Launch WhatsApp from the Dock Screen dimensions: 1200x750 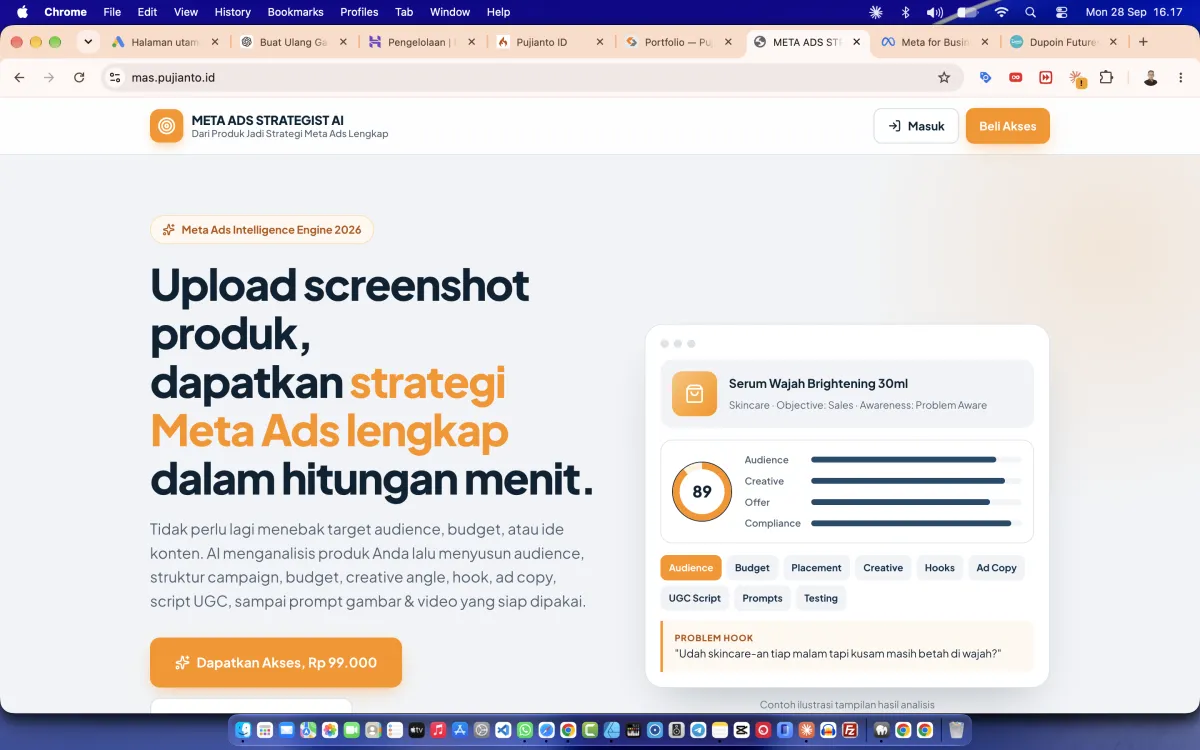[x=525, y=730]
